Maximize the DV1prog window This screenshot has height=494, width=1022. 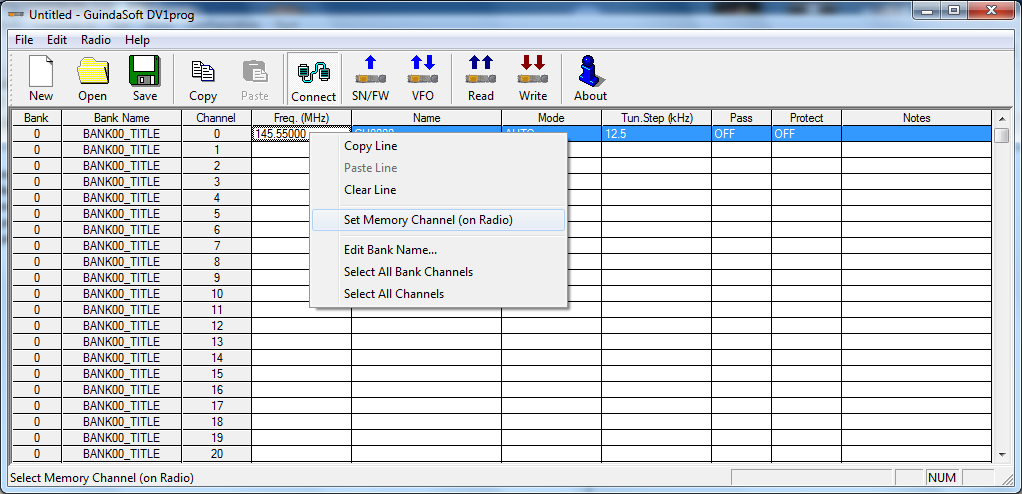(954, 10)
